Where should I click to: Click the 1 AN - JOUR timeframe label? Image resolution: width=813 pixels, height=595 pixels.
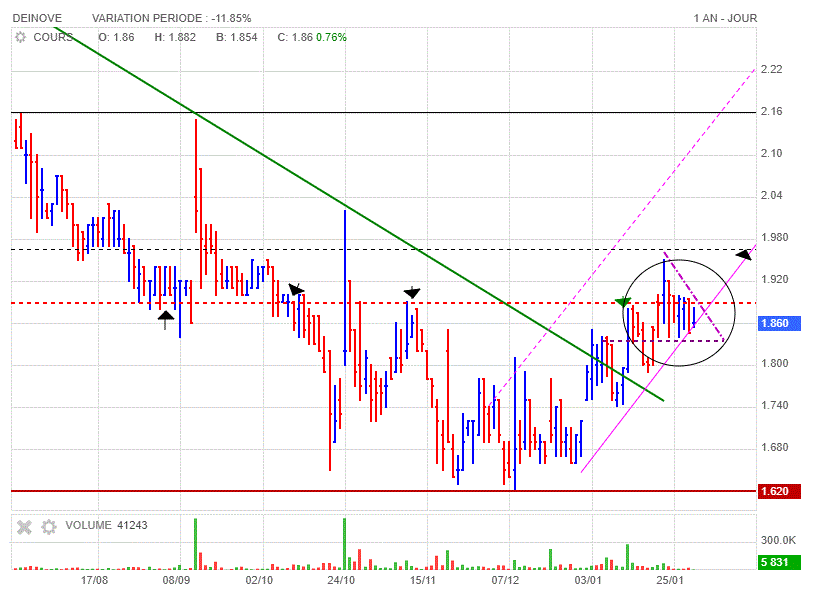(725, 18)
